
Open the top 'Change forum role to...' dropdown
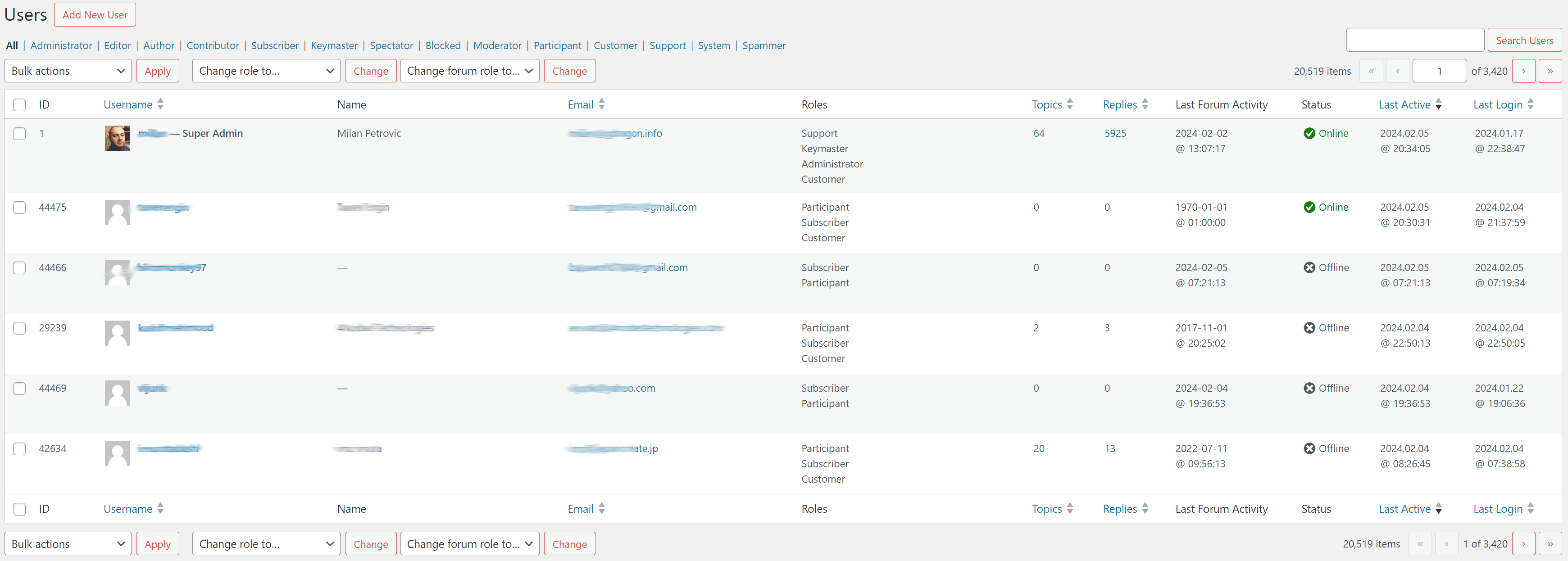[470, 71]
